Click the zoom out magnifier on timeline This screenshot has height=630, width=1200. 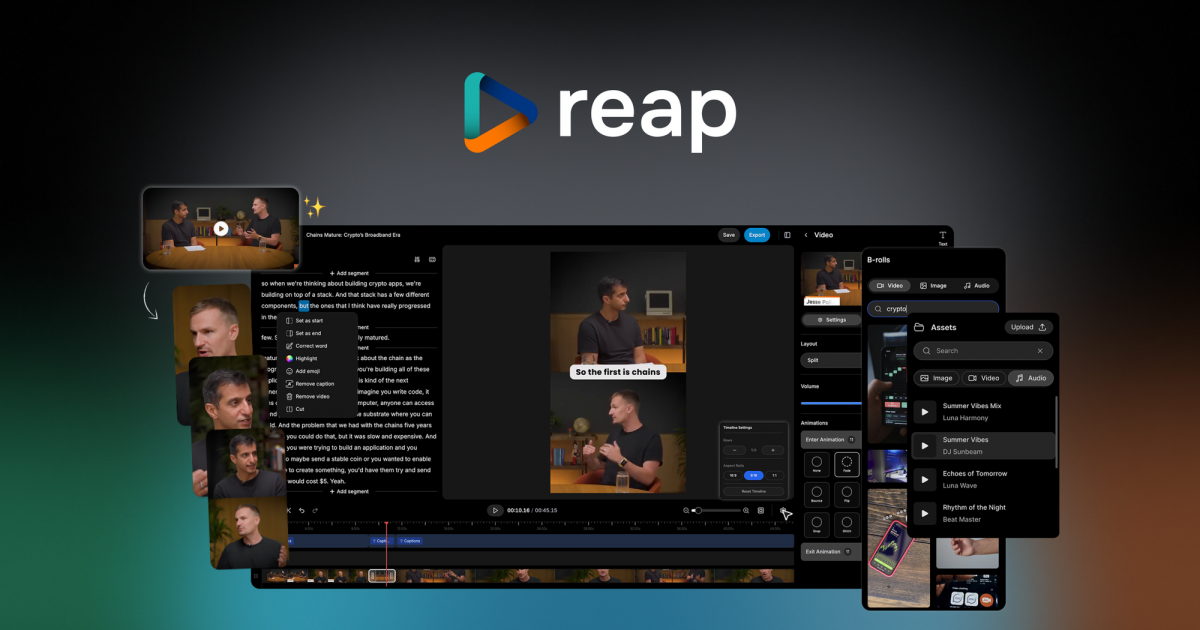point(686,510)
